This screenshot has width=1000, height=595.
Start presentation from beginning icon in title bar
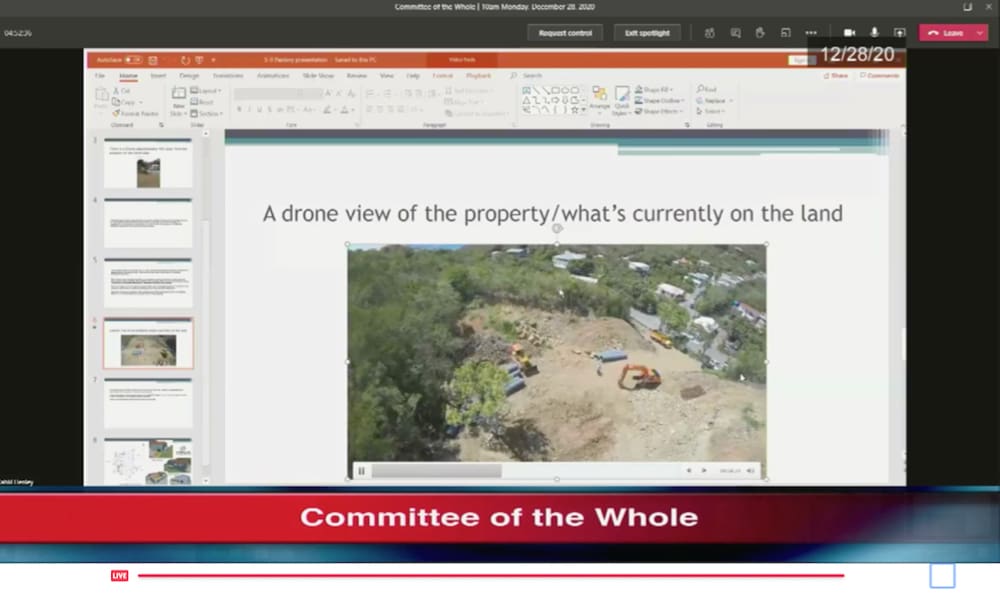199,60
